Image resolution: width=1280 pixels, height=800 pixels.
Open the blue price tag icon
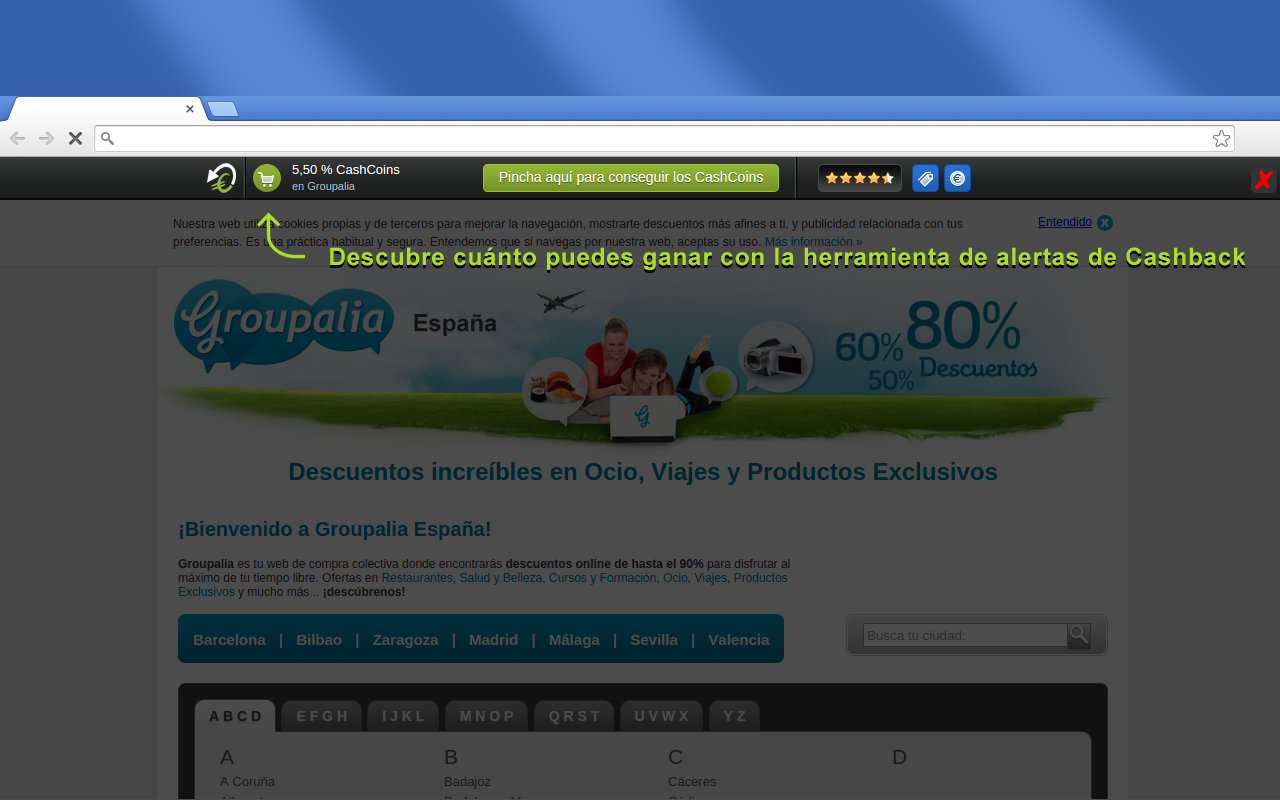tap(926, 178)
